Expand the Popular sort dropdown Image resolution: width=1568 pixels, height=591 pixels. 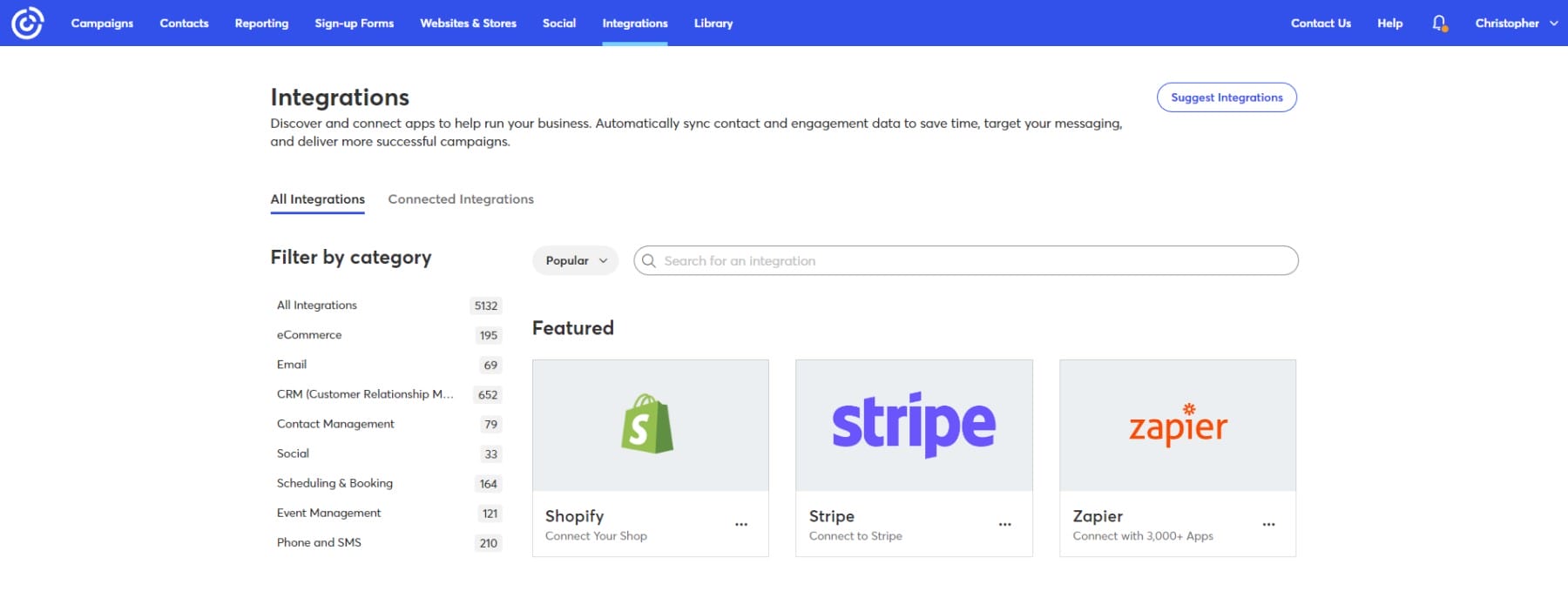coord(575,260)
